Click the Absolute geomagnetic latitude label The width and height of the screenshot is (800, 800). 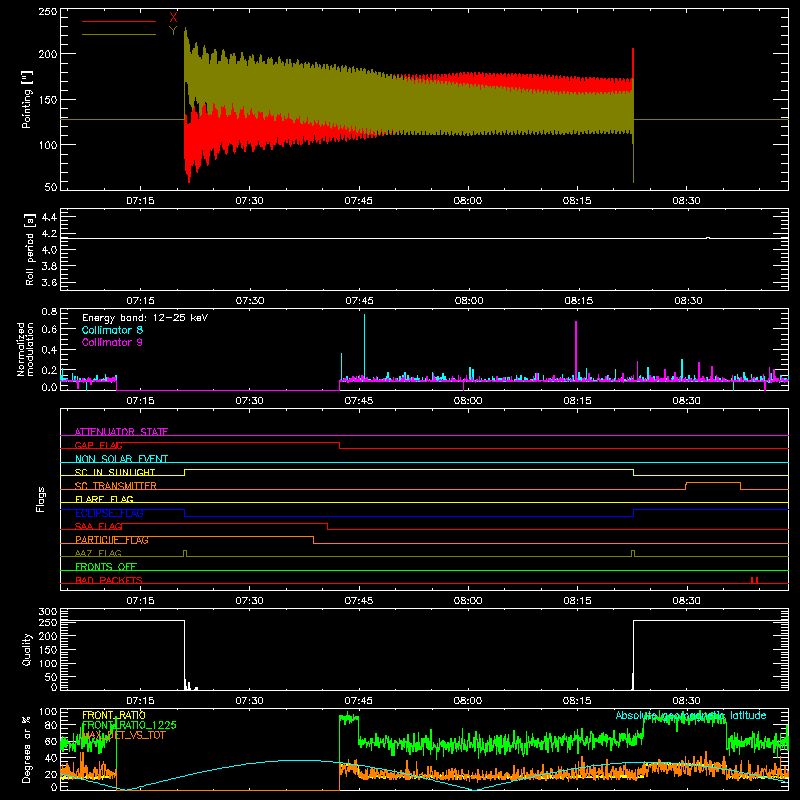tap(691, 715)
